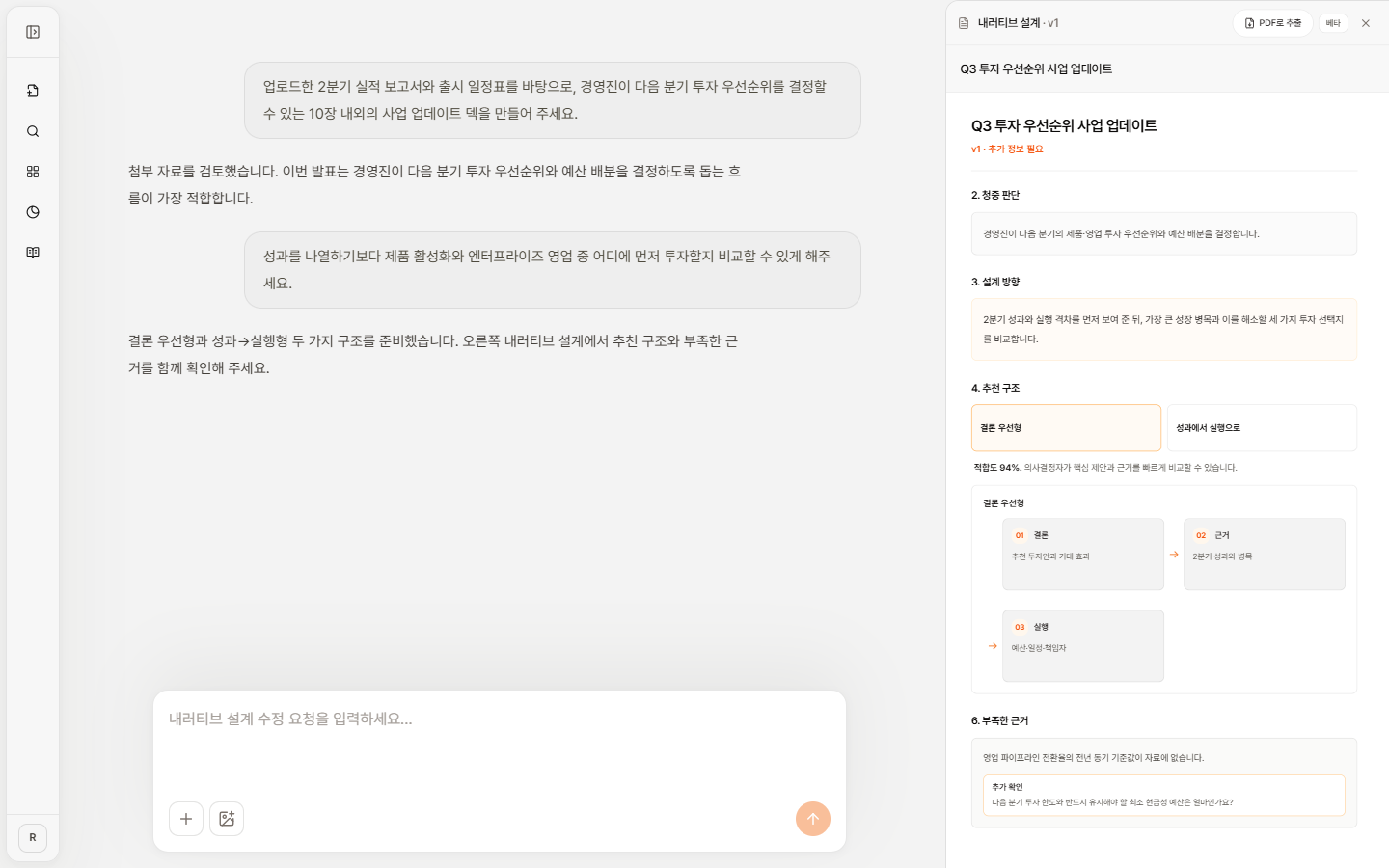Click the first user message about 2분기 실적 보고서

tap(553, 100)
